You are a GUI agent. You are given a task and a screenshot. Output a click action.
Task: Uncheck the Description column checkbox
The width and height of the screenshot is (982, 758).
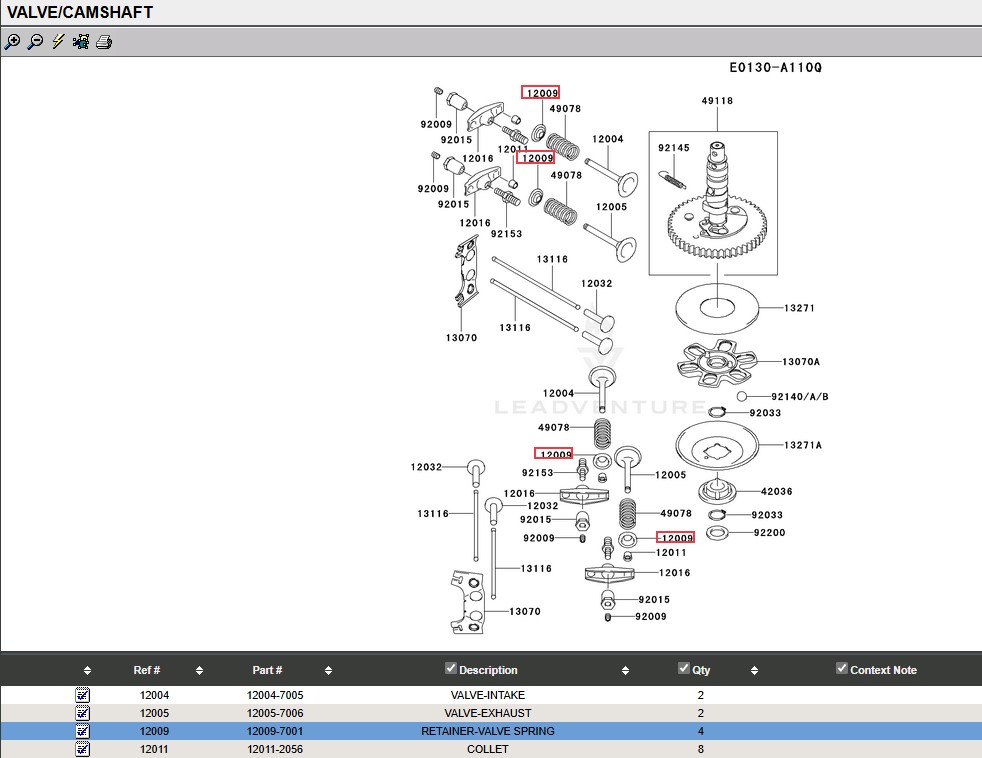(450, 668)
